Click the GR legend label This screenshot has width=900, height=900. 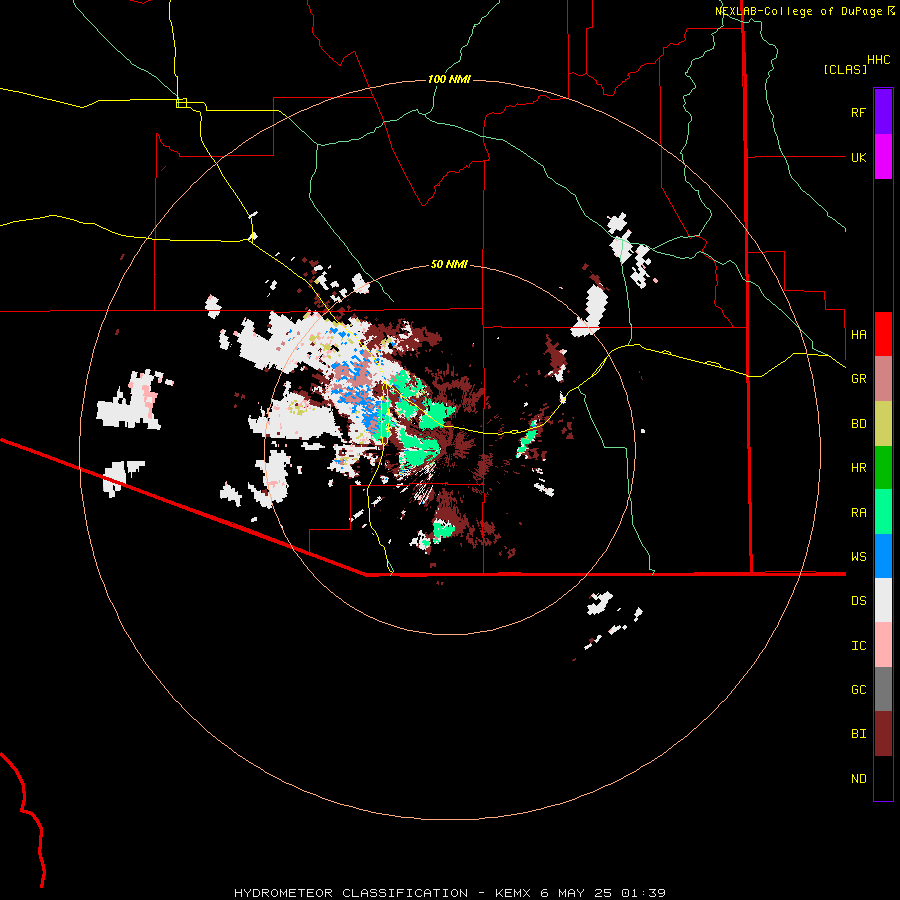(x=858, y=379)
